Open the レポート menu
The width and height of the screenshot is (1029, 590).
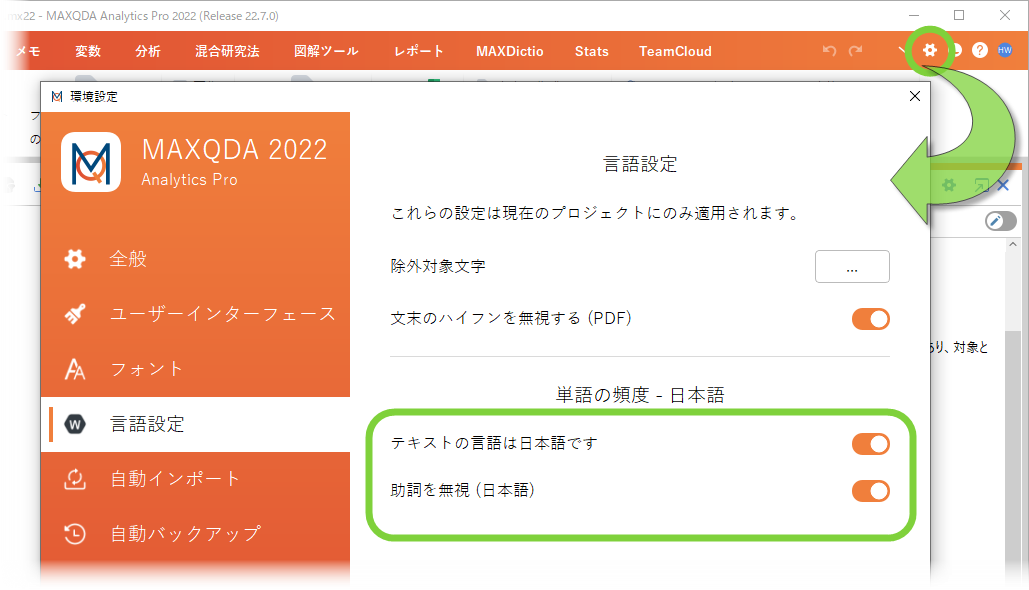pyautogui.click(x=419, y=51)
